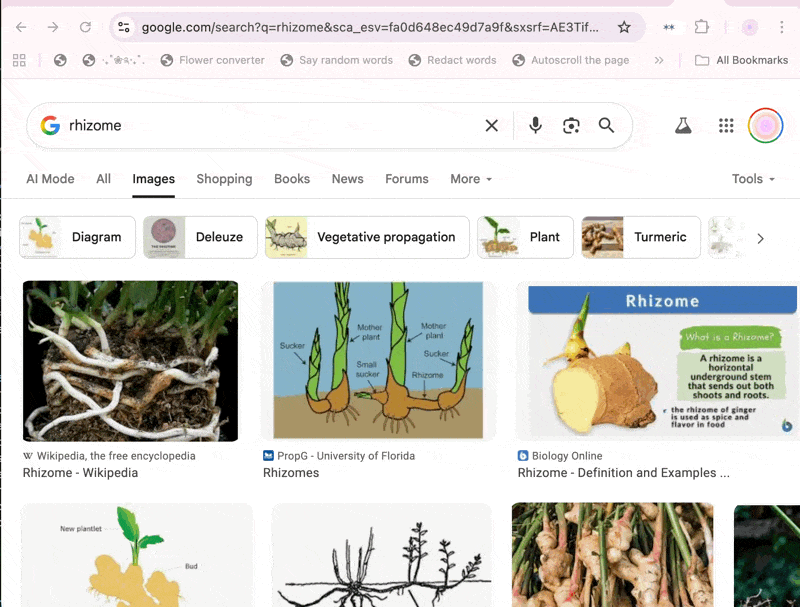
Task: Select the Vegetative propagation filter chip
Action: [x=367, y=237]
